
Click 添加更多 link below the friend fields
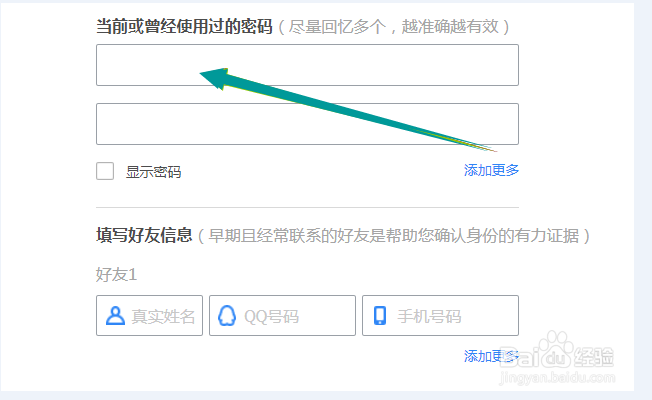pyautogui.click(x=490, y=356)
